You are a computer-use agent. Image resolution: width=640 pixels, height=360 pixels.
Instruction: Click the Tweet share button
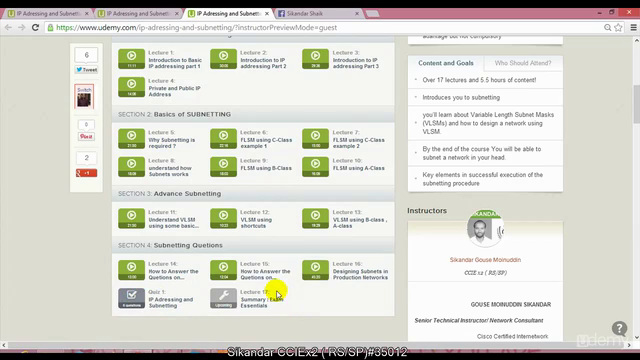pos(86,70)
